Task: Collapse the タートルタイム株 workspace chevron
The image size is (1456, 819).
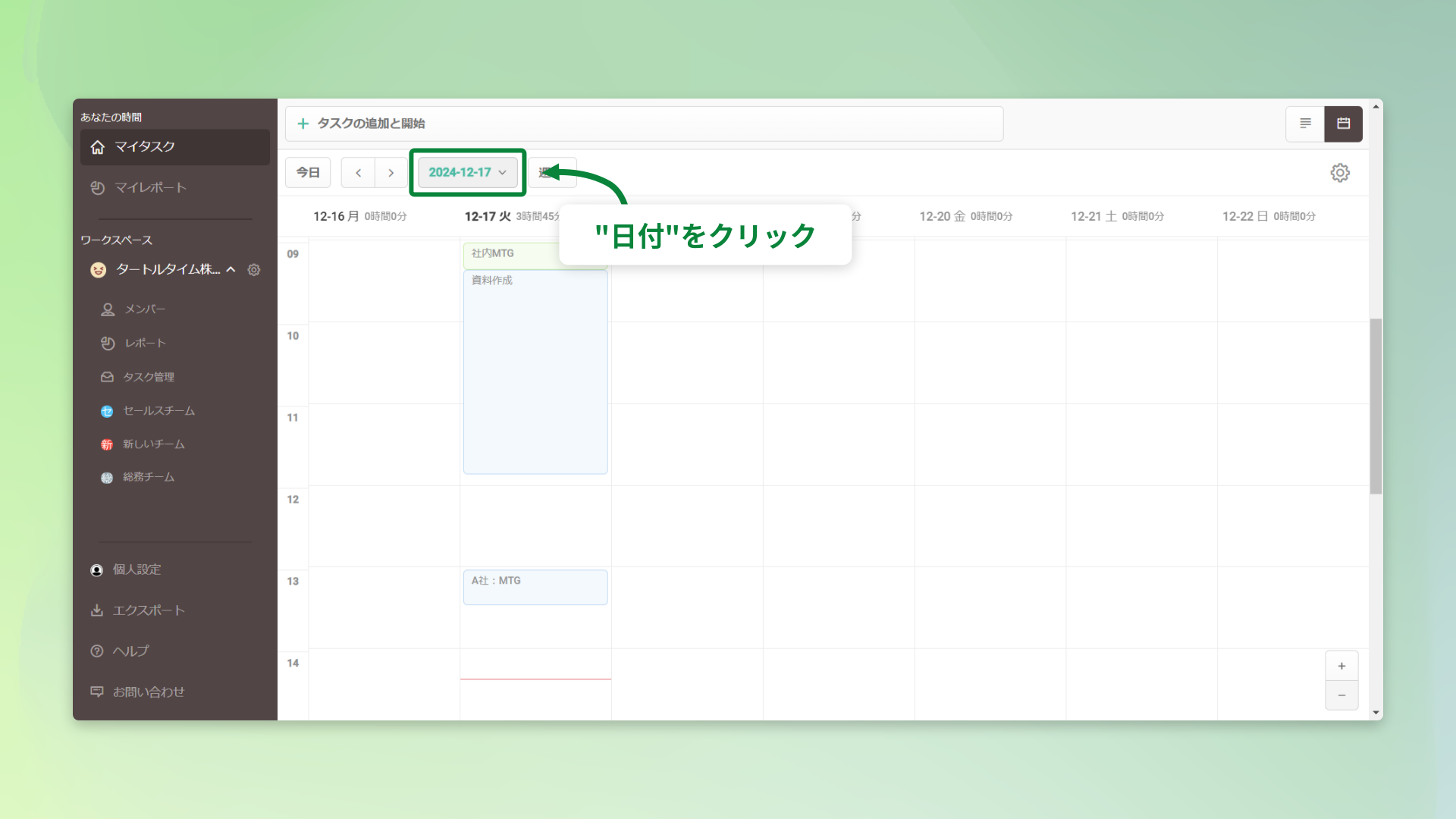Action: point(231,270)
